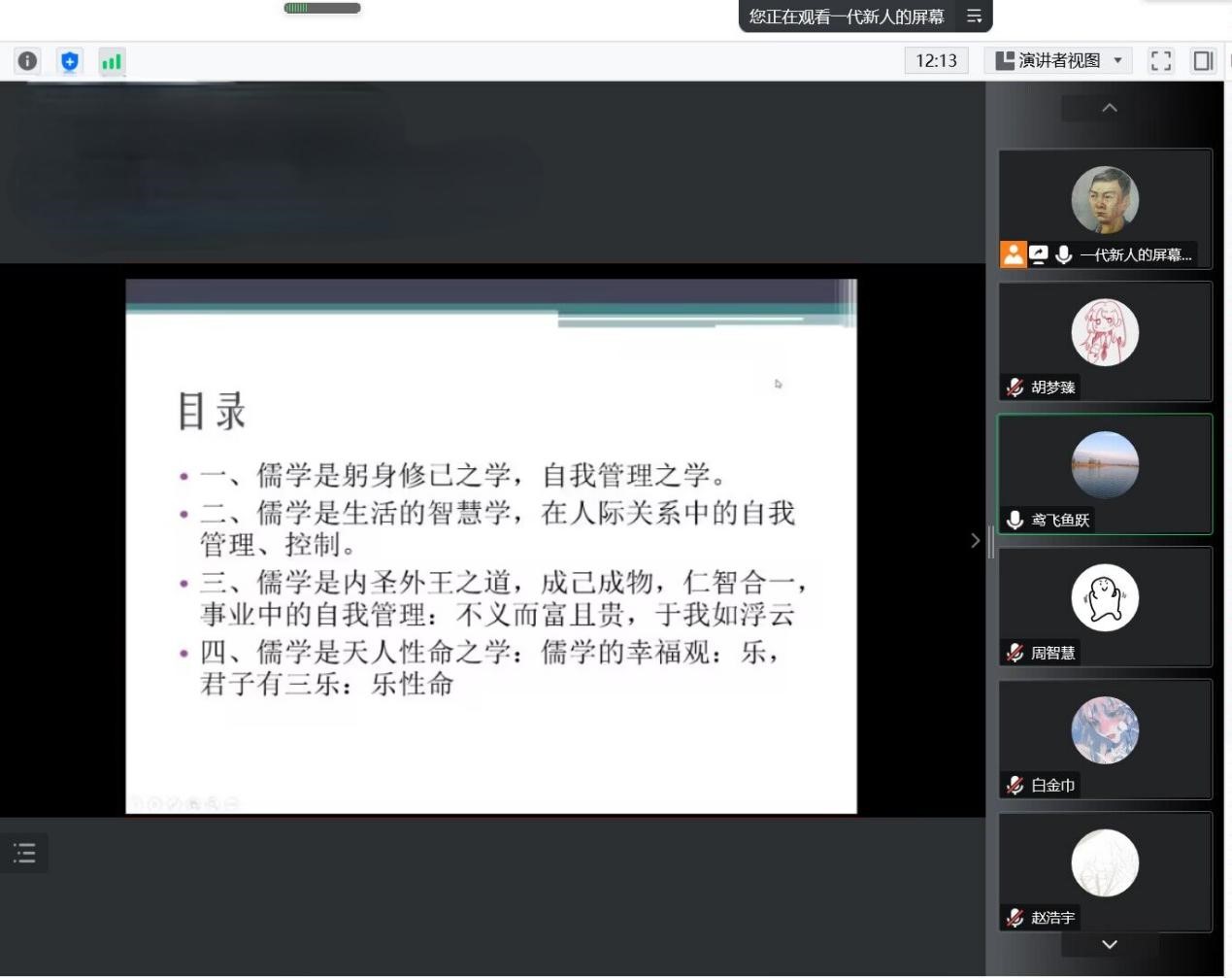Select the 白金巾 participant thumbnail
This screenshot has width=1232, height=978.
1105,738
